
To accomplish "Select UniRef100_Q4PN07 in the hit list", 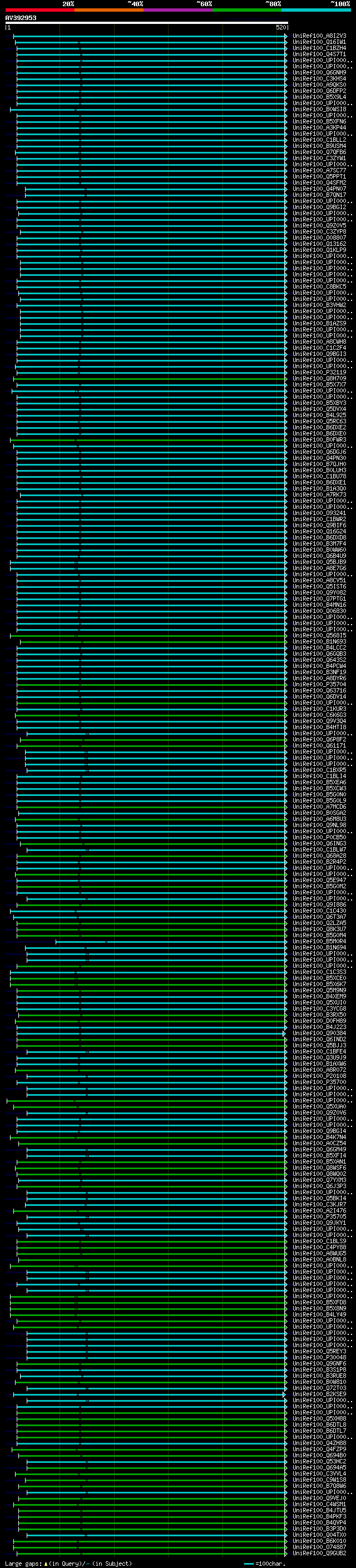I will 319,189.
